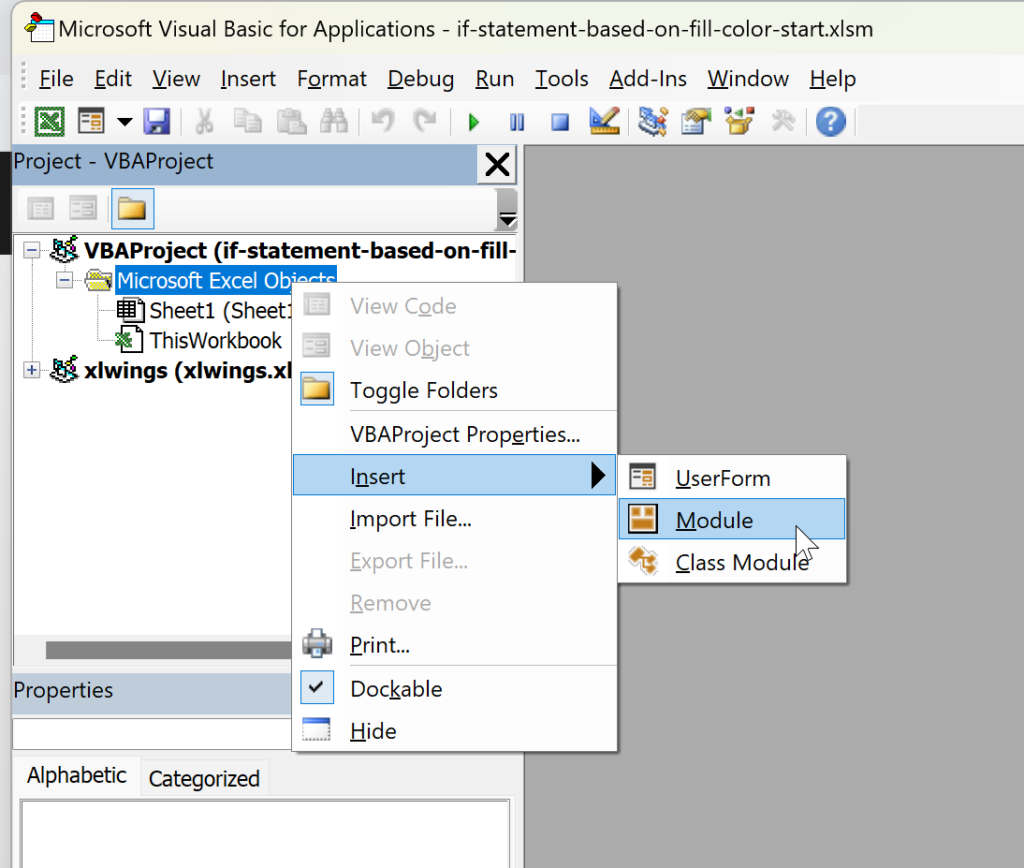This screenshot has height=868, width=1024.
Task: Click the View Microsoft Excel toolbar icon
Action: [x=50, y=121]
